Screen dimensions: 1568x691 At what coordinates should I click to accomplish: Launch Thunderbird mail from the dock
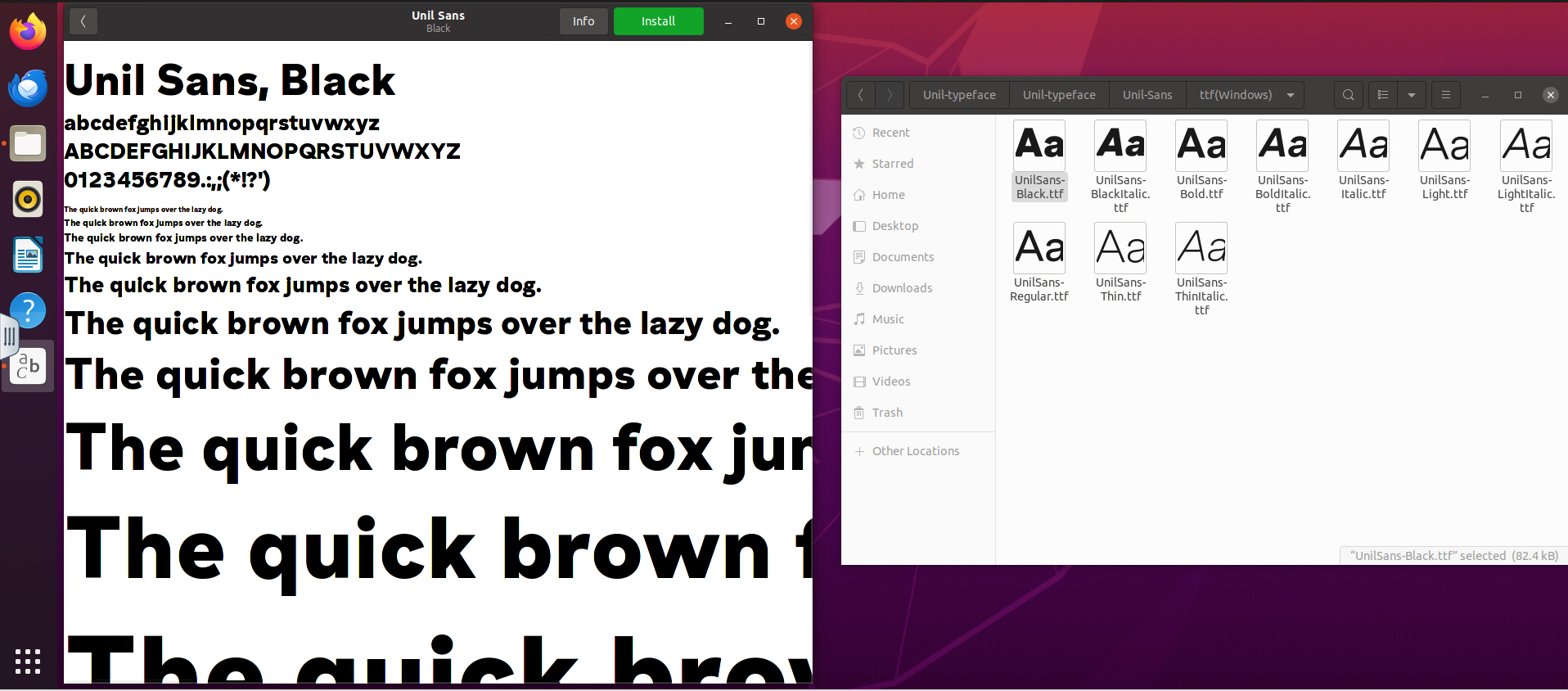pos(28,88)
